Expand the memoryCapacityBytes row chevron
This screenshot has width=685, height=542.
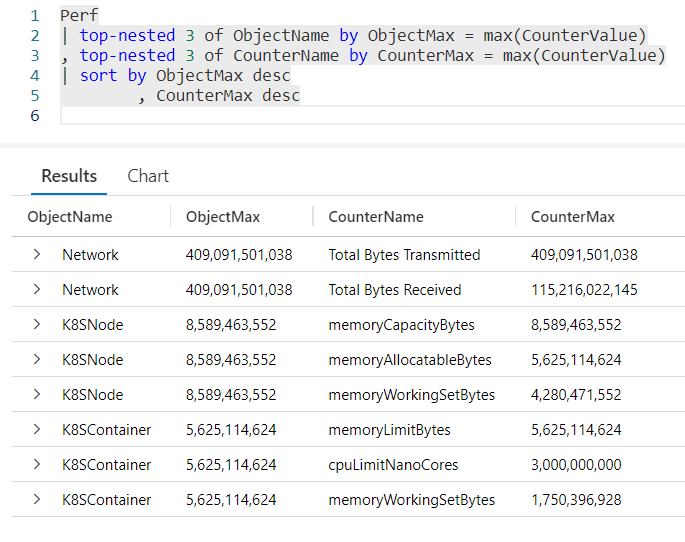coord(37,325)
